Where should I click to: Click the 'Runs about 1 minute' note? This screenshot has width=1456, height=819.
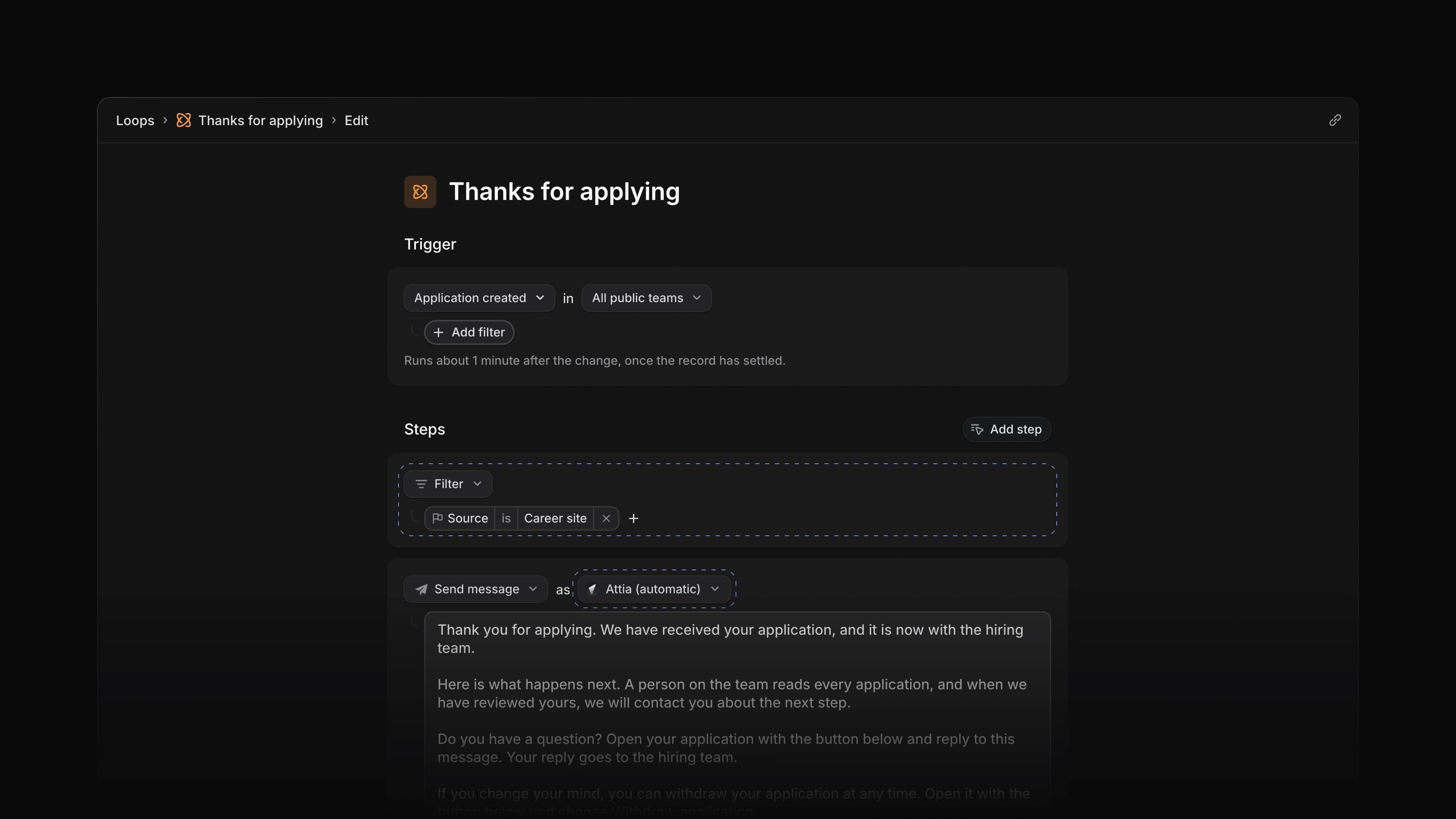(x=595, y=361)
